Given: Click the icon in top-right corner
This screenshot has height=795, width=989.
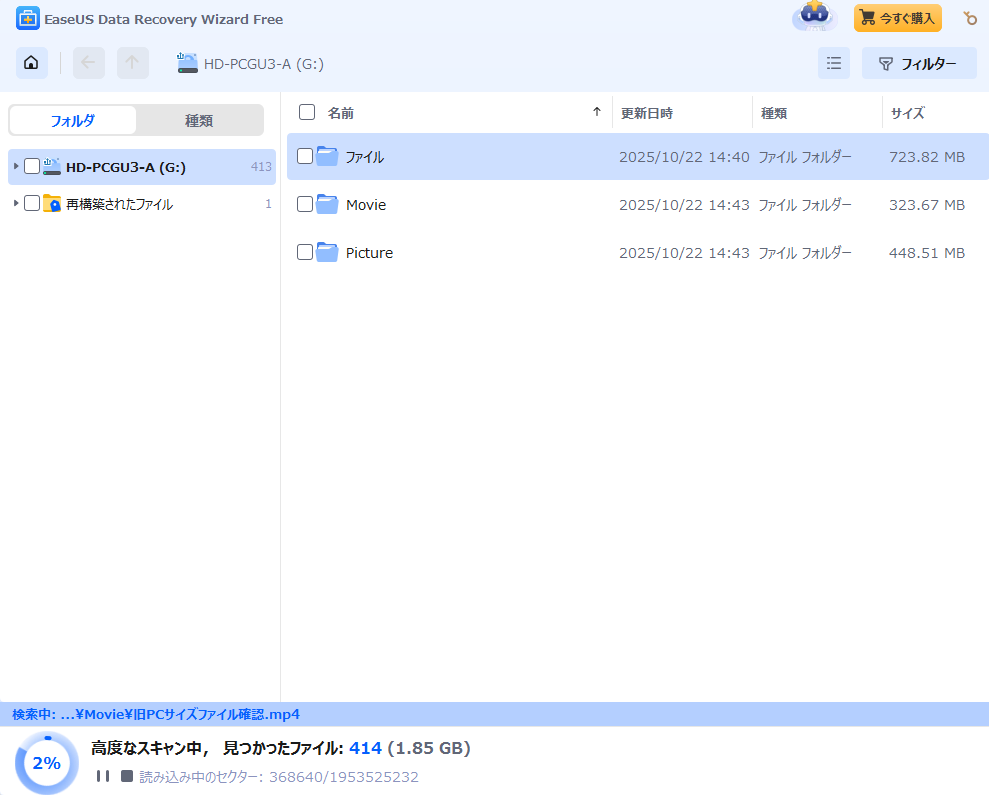Looking at the screenshot, I should [969, 18].
